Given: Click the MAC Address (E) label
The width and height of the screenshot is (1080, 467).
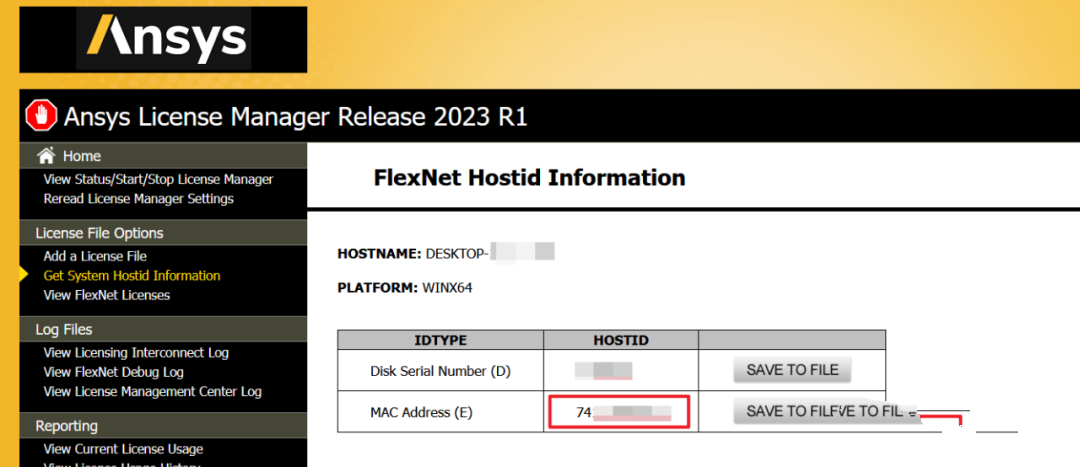Looking at the screenshot, I should click(x=422, y=413).
